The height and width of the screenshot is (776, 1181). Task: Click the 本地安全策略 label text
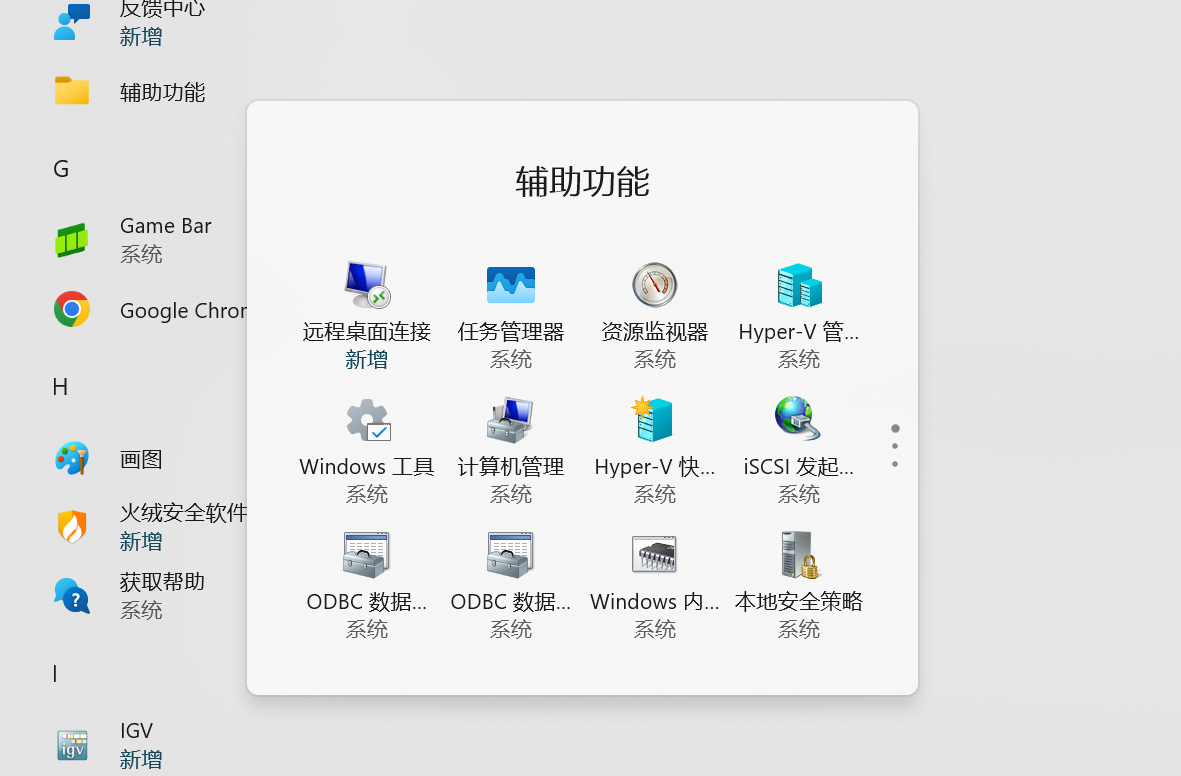[x=798, y=601]
